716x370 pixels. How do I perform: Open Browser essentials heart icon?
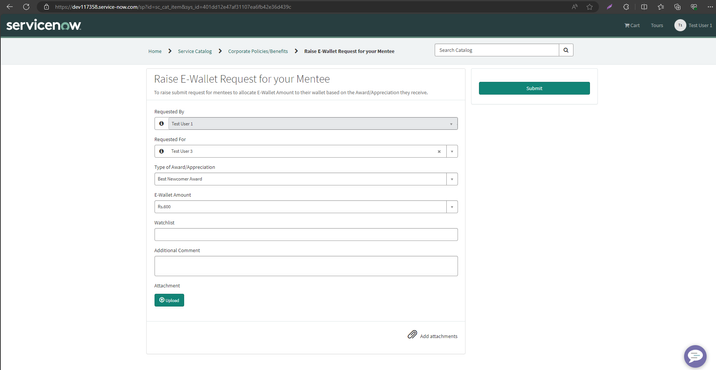694,7
